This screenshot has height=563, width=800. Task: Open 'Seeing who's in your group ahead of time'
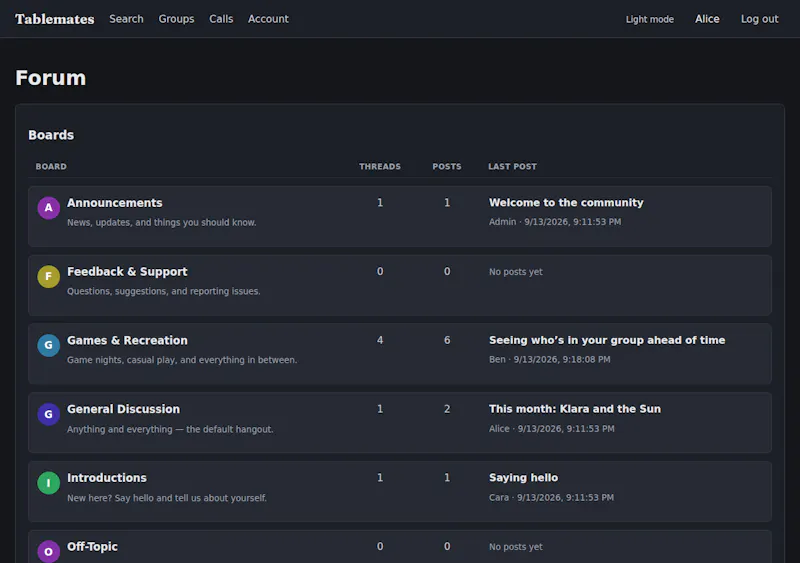pyautogui.click(x=607, y=340)
